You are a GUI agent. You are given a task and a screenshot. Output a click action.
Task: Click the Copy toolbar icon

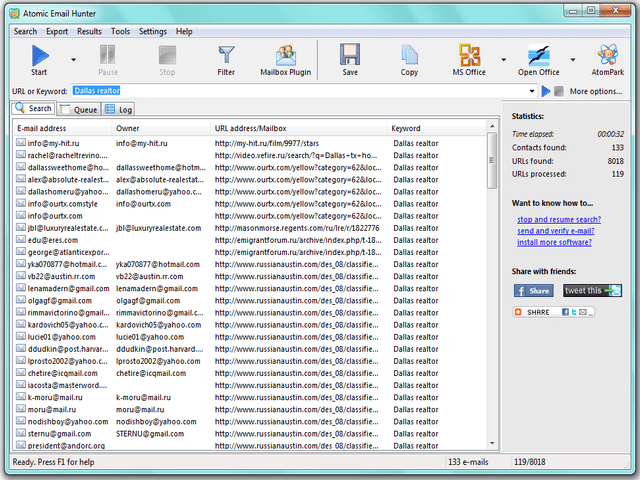coord(409,57)
